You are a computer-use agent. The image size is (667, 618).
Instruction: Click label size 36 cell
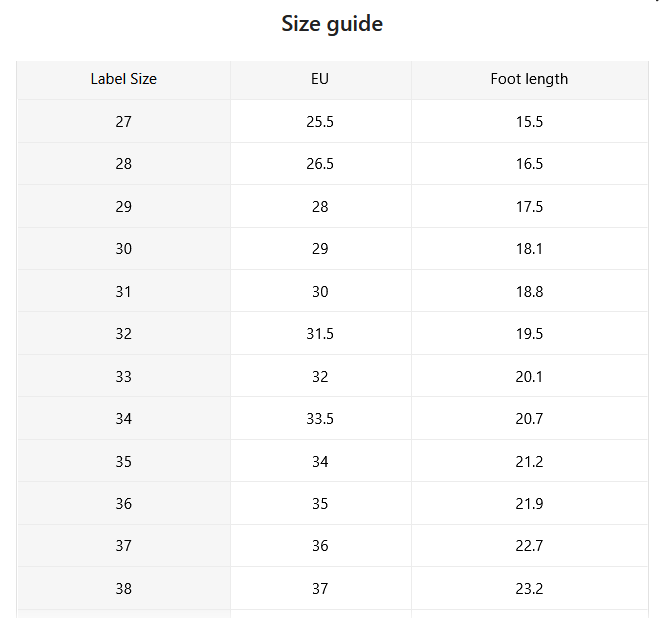[x=124, y=504]
